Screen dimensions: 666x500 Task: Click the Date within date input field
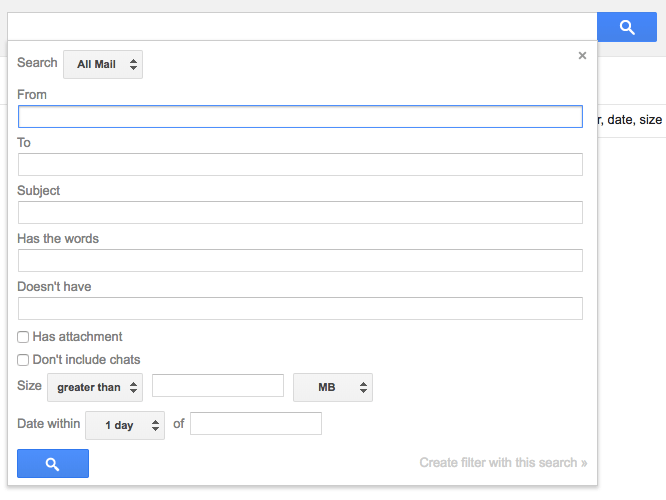pyautogui.click(x=256, y=424)
